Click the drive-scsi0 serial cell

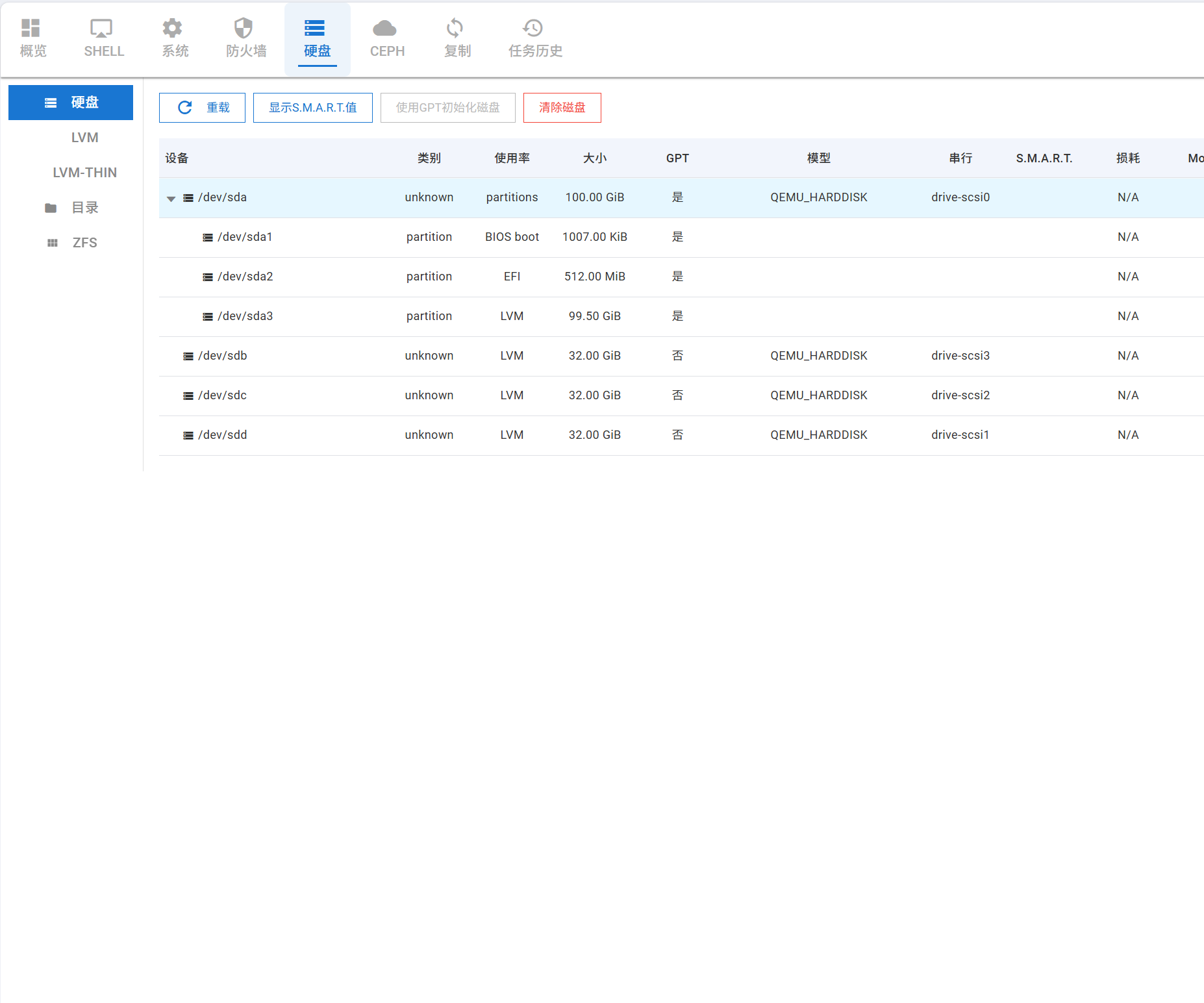tap(960, 197)
